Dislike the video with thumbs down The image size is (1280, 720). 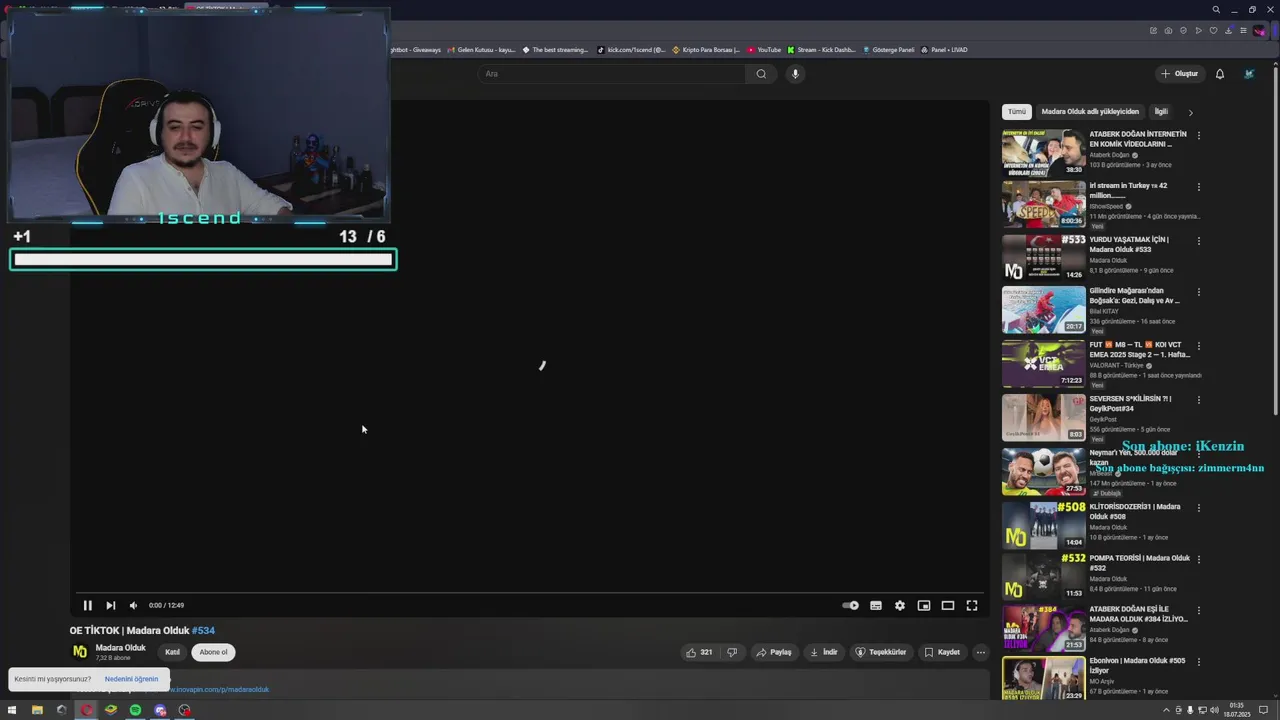pos(732,652)
